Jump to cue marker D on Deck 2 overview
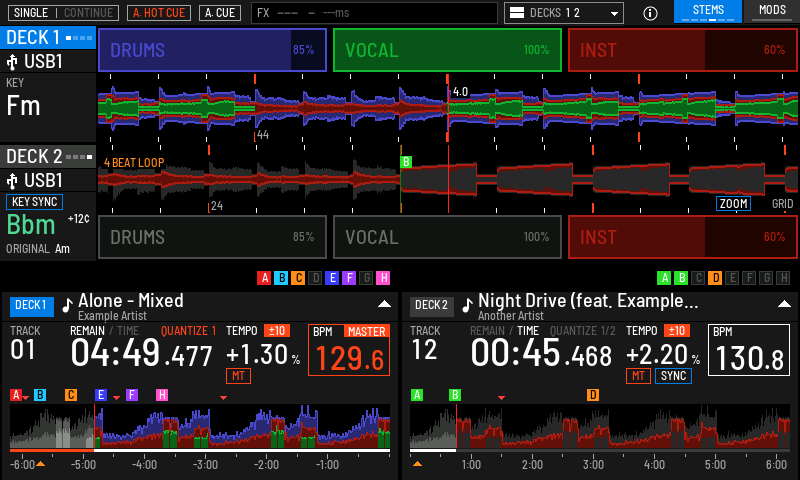Screen dimensions: 800x480 pos(593,395)
